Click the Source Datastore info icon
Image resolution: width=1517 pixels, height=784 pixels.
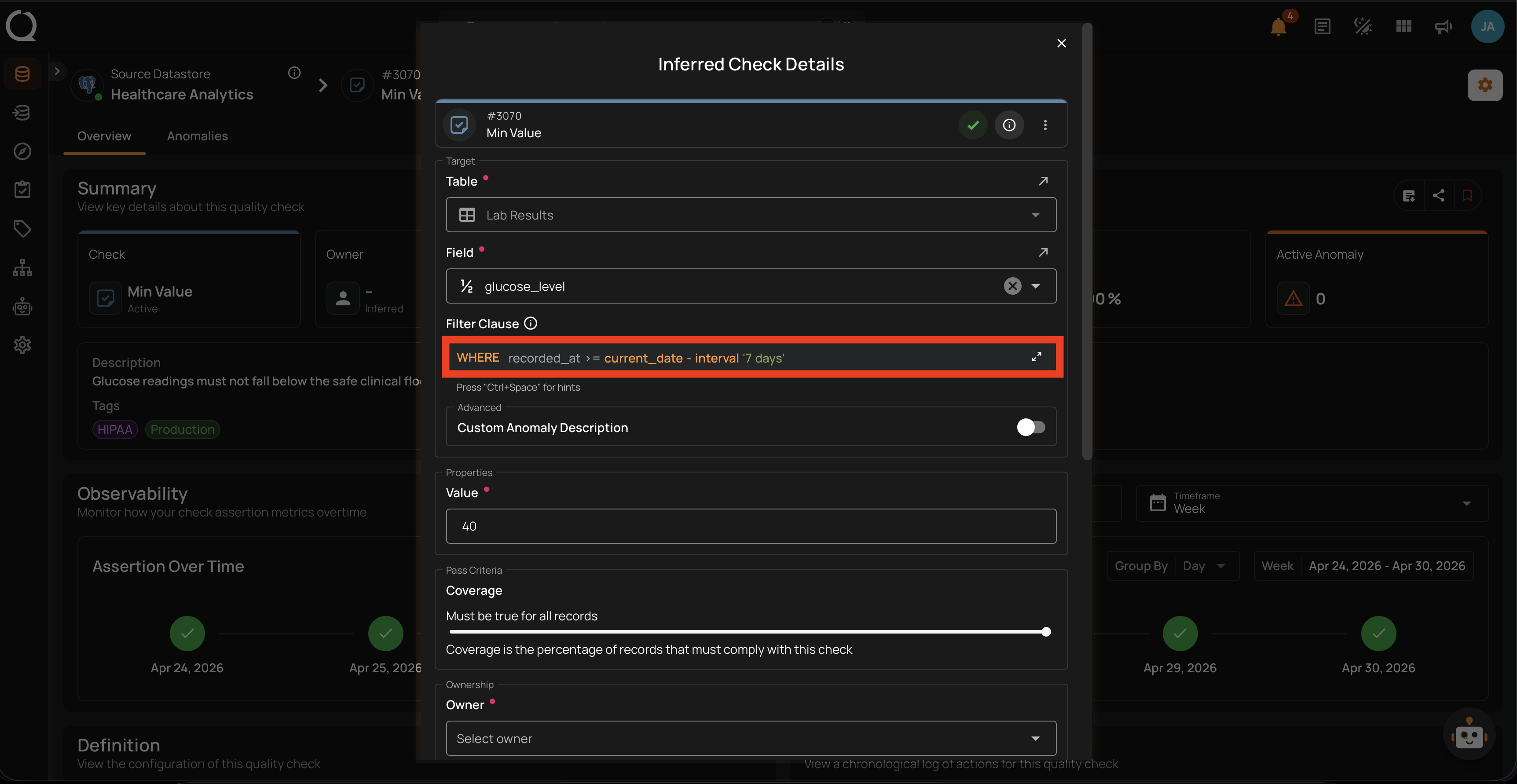(294, 73)
